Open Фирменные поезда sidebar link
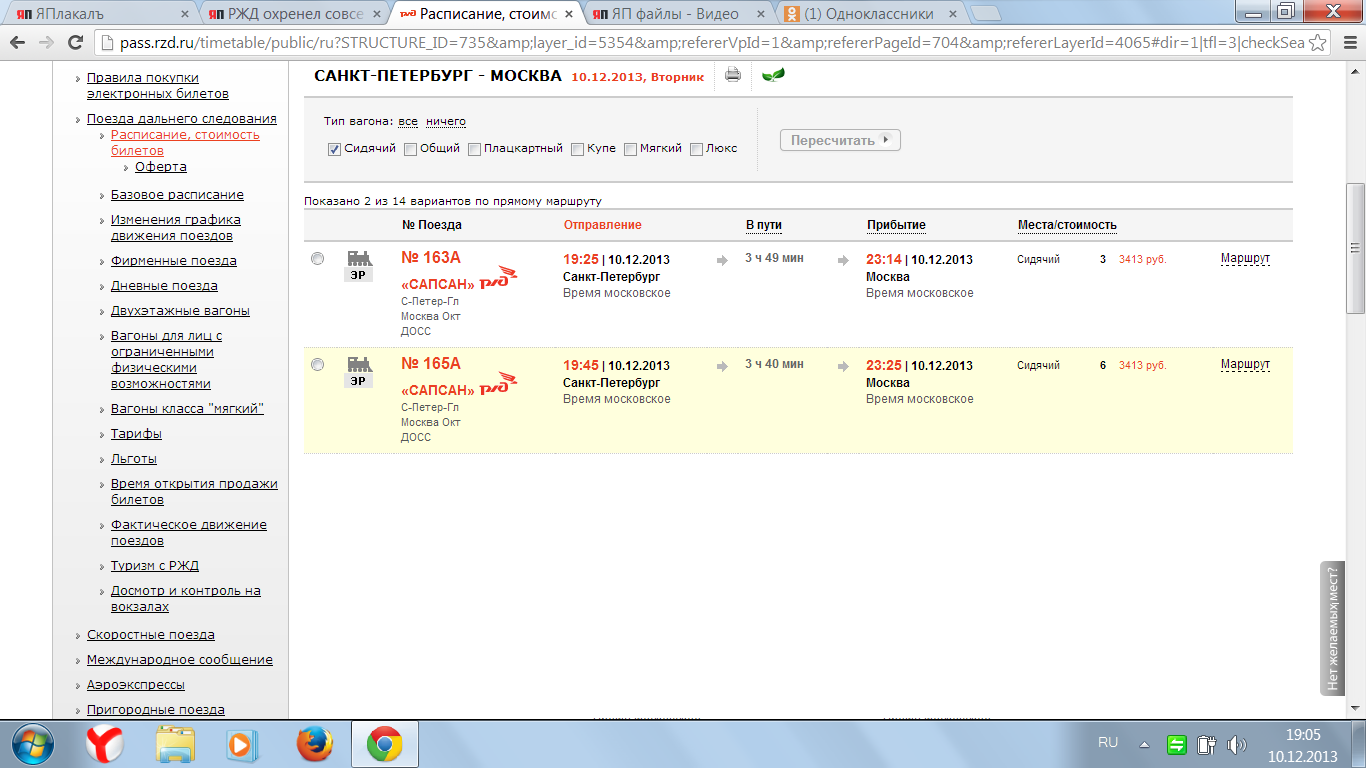The image size is (1366, 768). coord(174,260)
